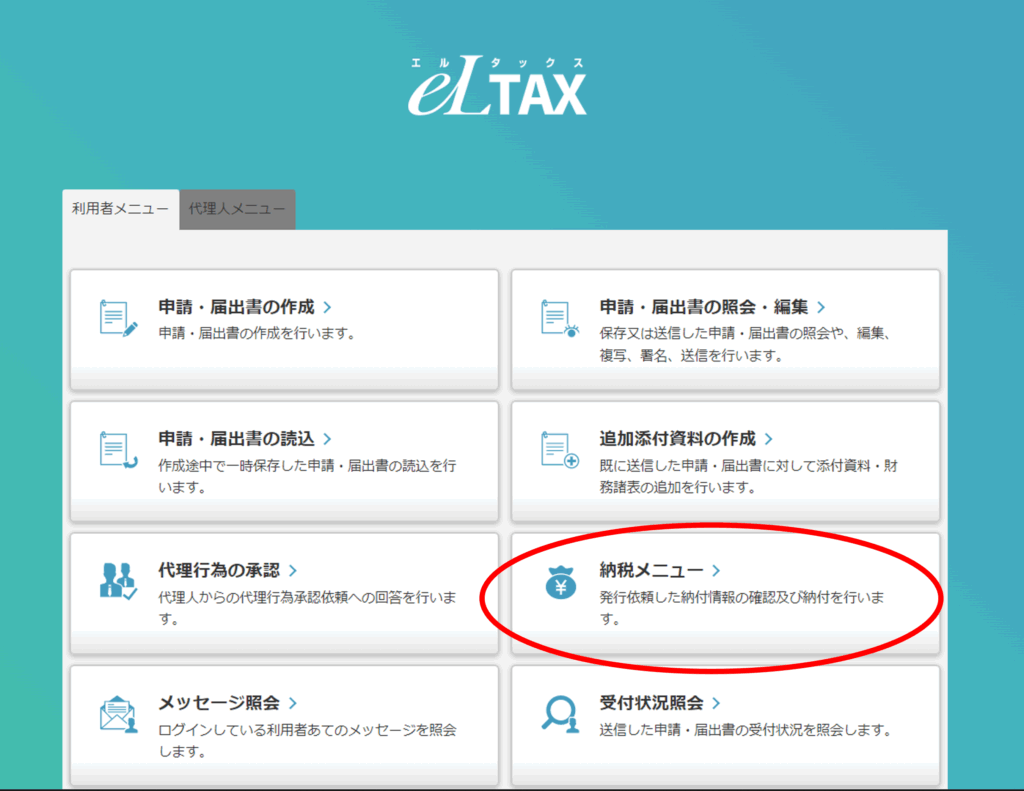Click the chevron next to 申請・届出書の照会・編集
Screen dimensions: 1024x791
coord(821,307)
